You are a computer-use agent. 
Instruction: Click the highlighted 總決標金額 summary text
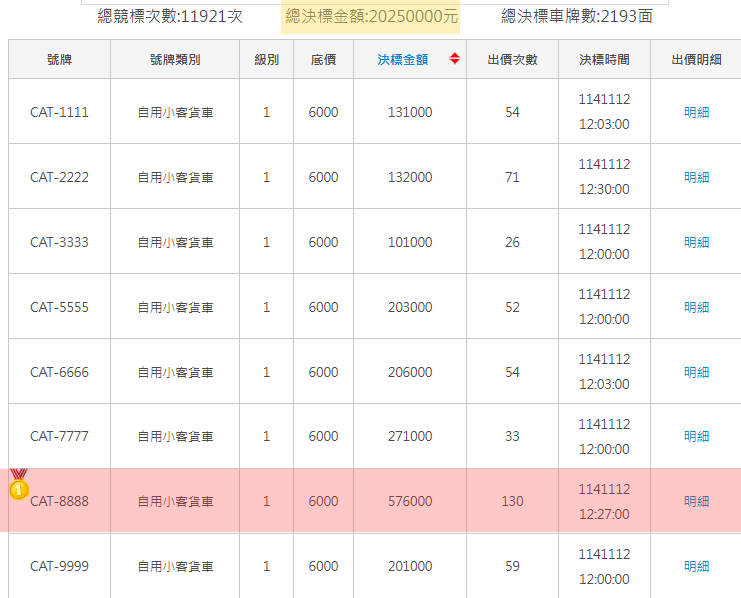pyautogui.click(x=371, y=16)
